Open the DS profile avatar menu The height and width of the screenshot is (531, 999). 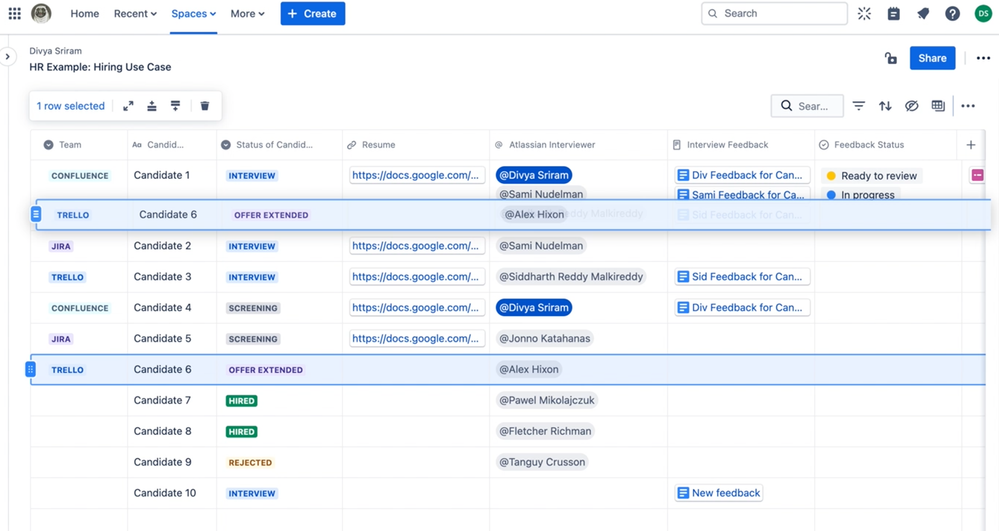tap(983, 13)
